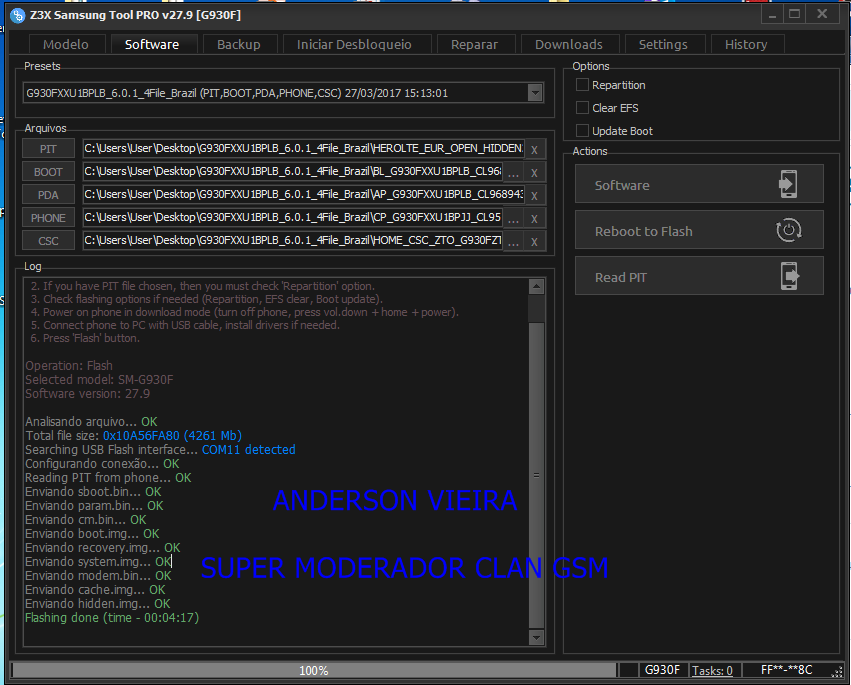
Task: Browse for PHONE file using ellipsis
Action: pos(513,218)
